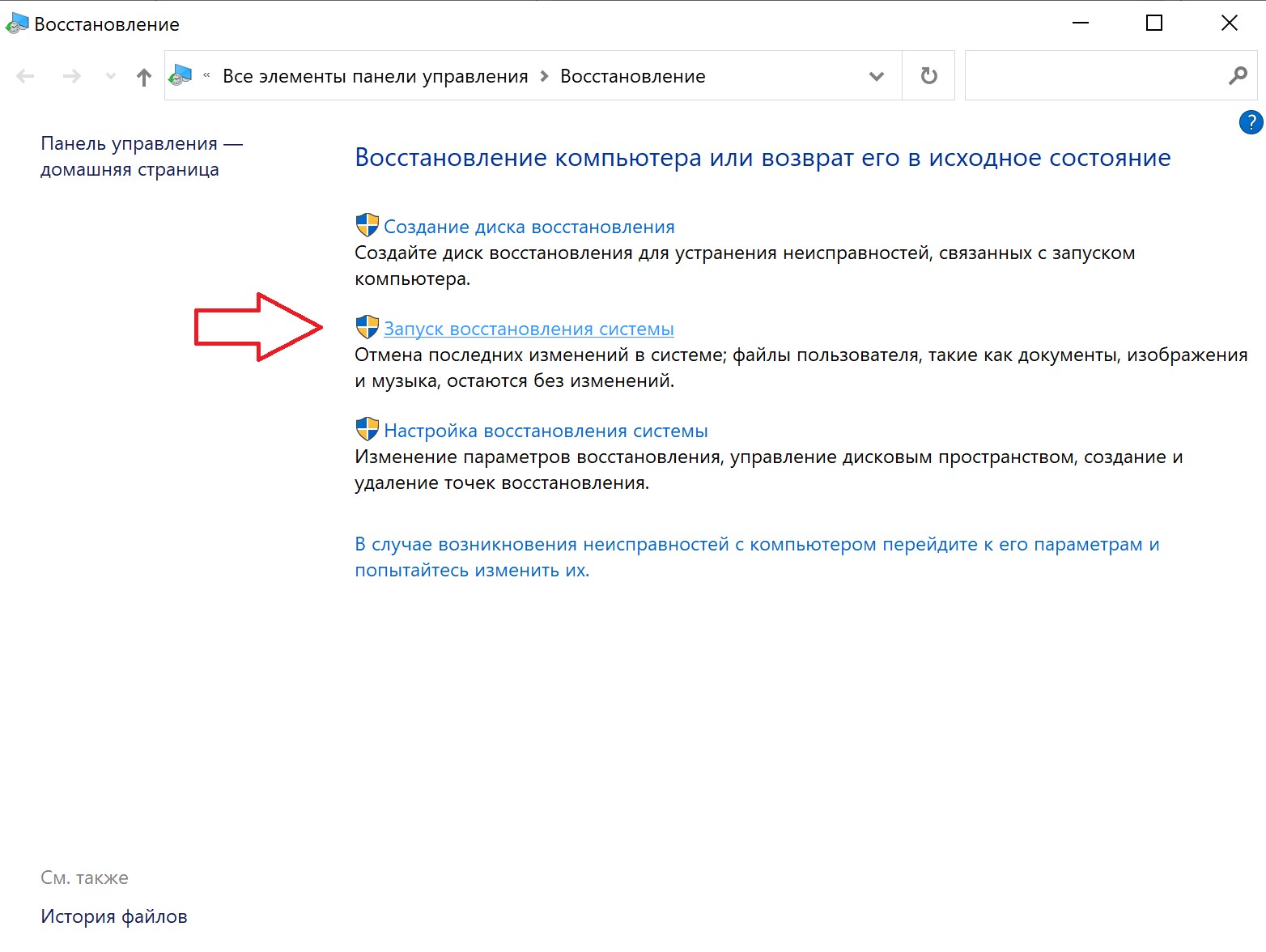Click shield icon beside Создание диска восстановления

pos(367,225)
